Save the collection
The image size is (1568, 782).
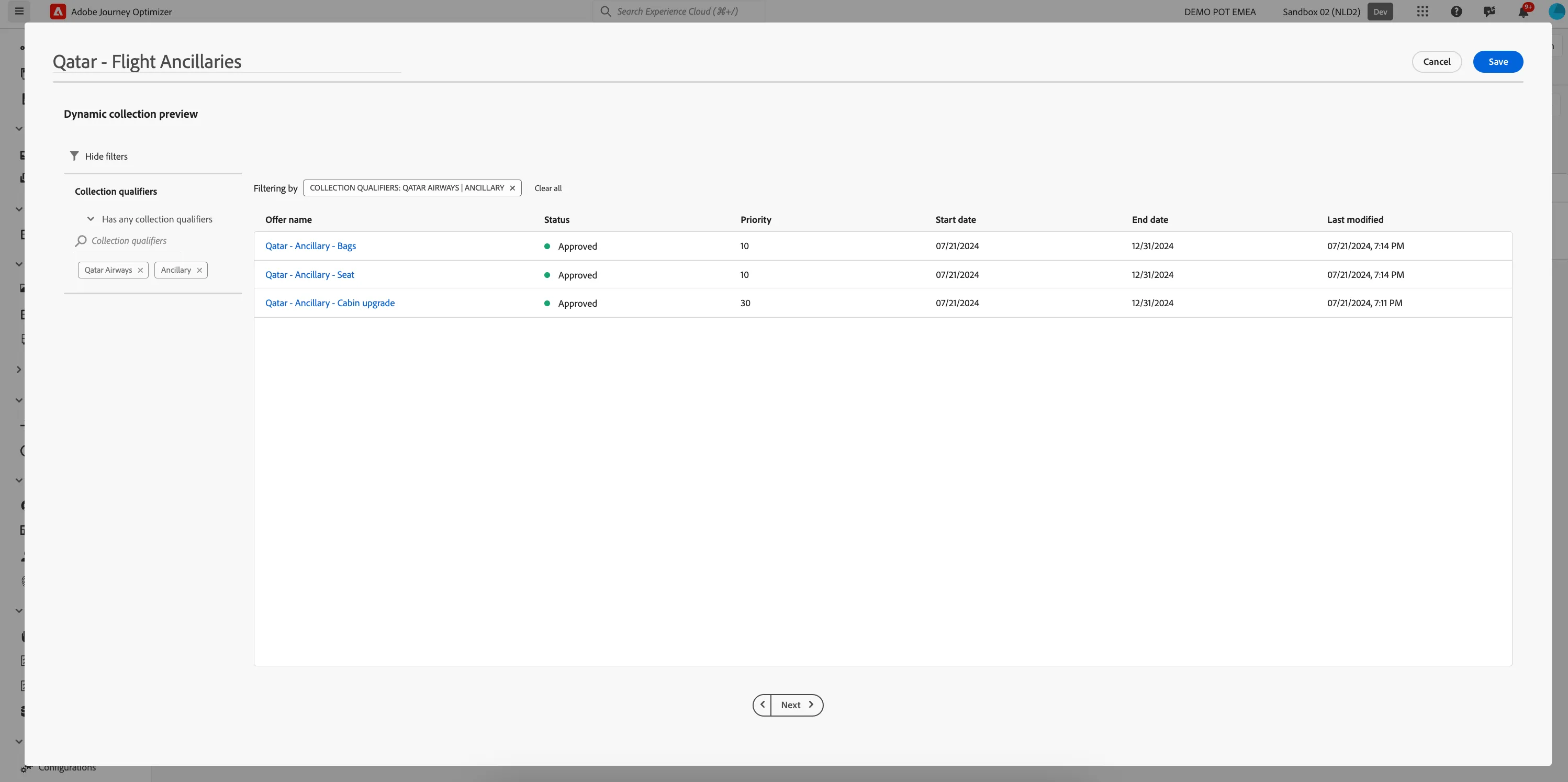pos(1498,61)
